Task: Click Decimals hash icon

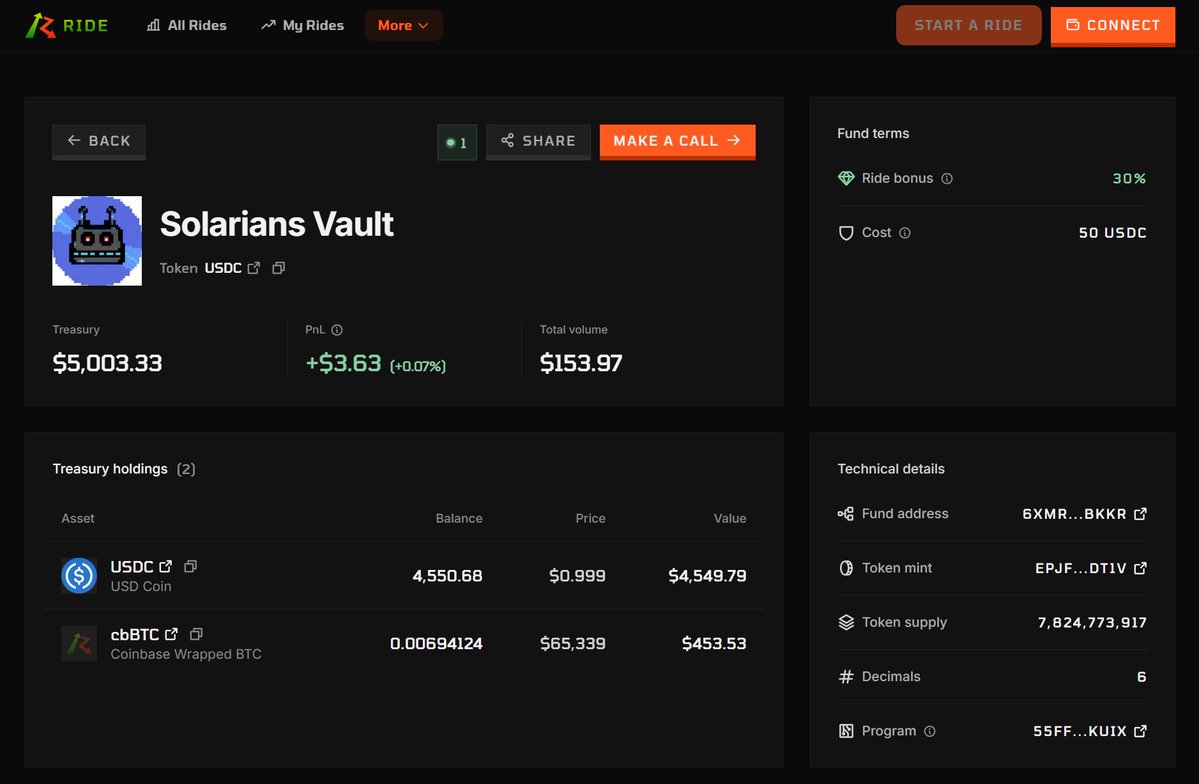Action: pos(846,677)
